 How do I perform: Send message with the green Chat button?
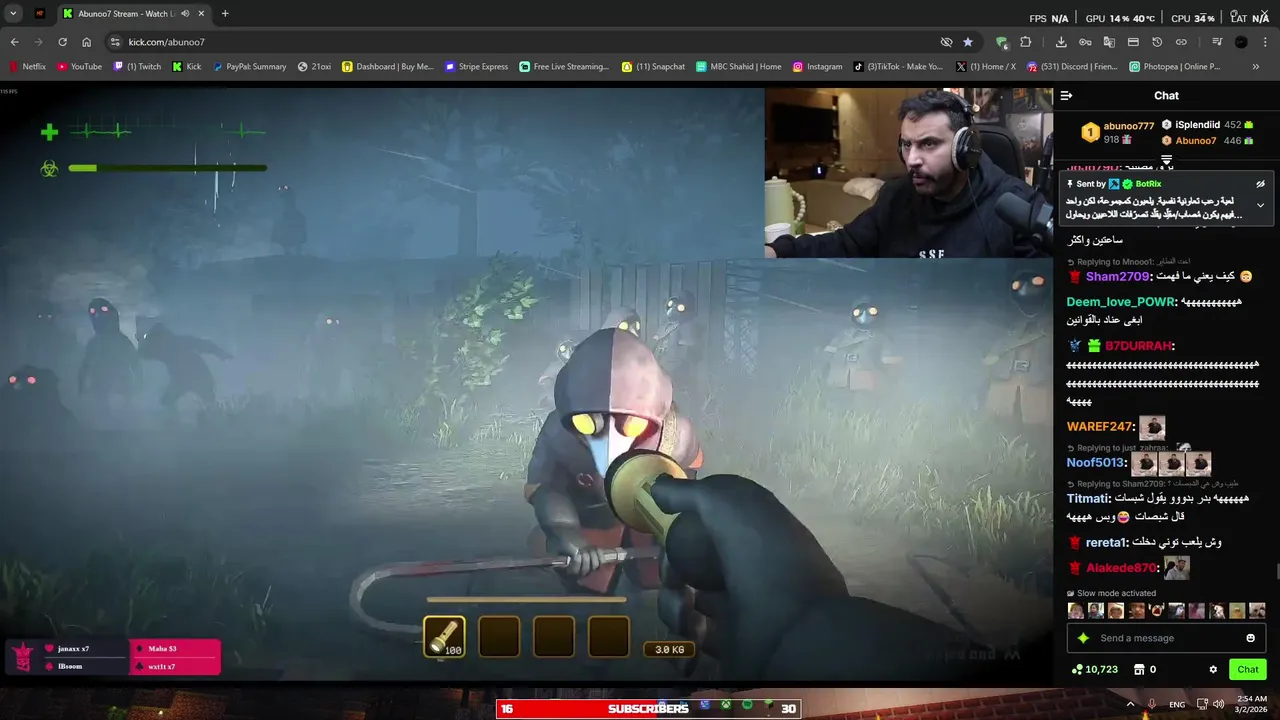[x=1248, y=670]
